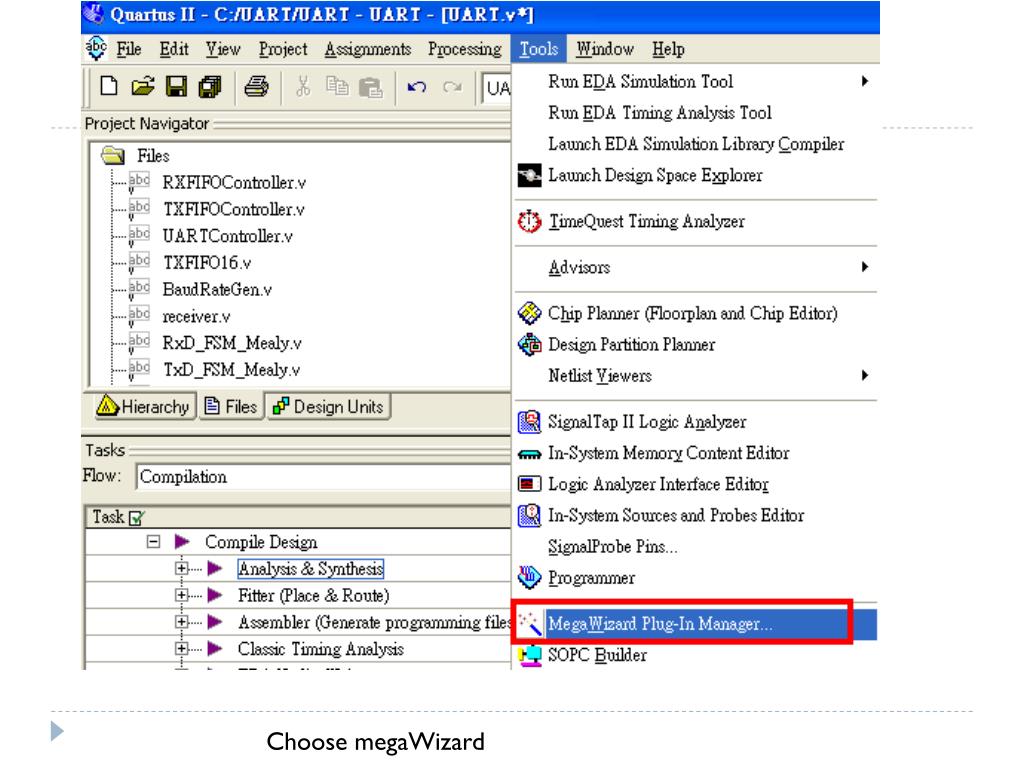Expand the Fitter (Place & Route) task

point(182,595)
